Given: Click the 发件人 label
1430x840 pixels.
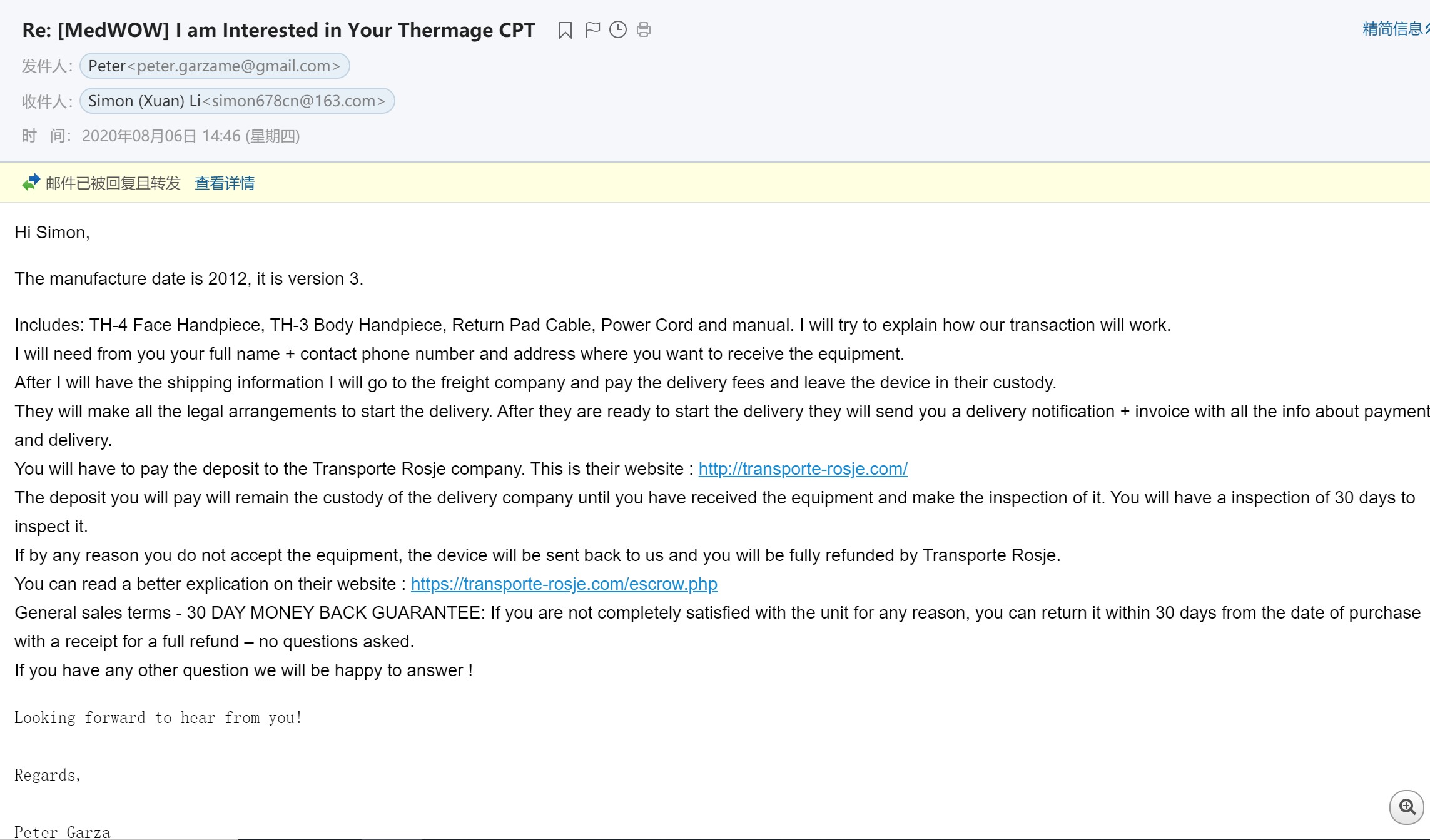Looking at the screenshot, I should pyautogui.click(x=47, y=66).
